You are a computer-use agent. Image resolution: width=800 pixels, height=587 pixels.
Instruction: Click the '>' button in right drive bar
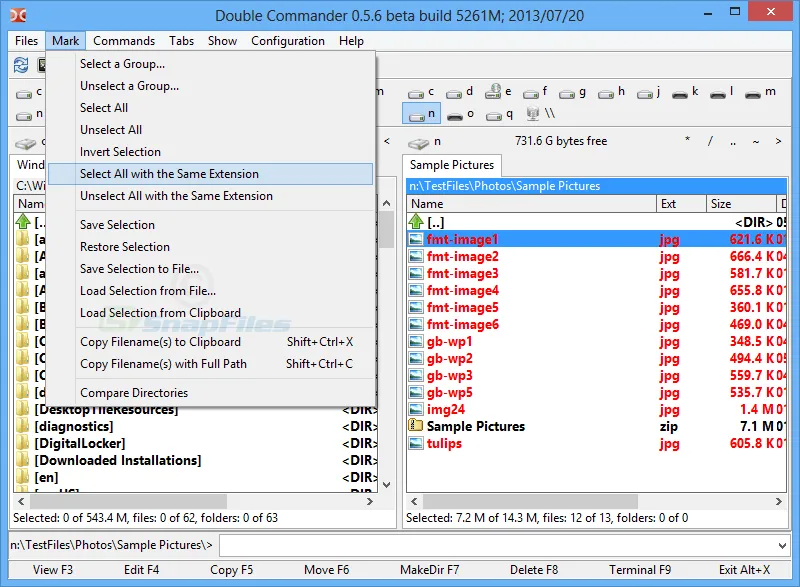(778, 141)
